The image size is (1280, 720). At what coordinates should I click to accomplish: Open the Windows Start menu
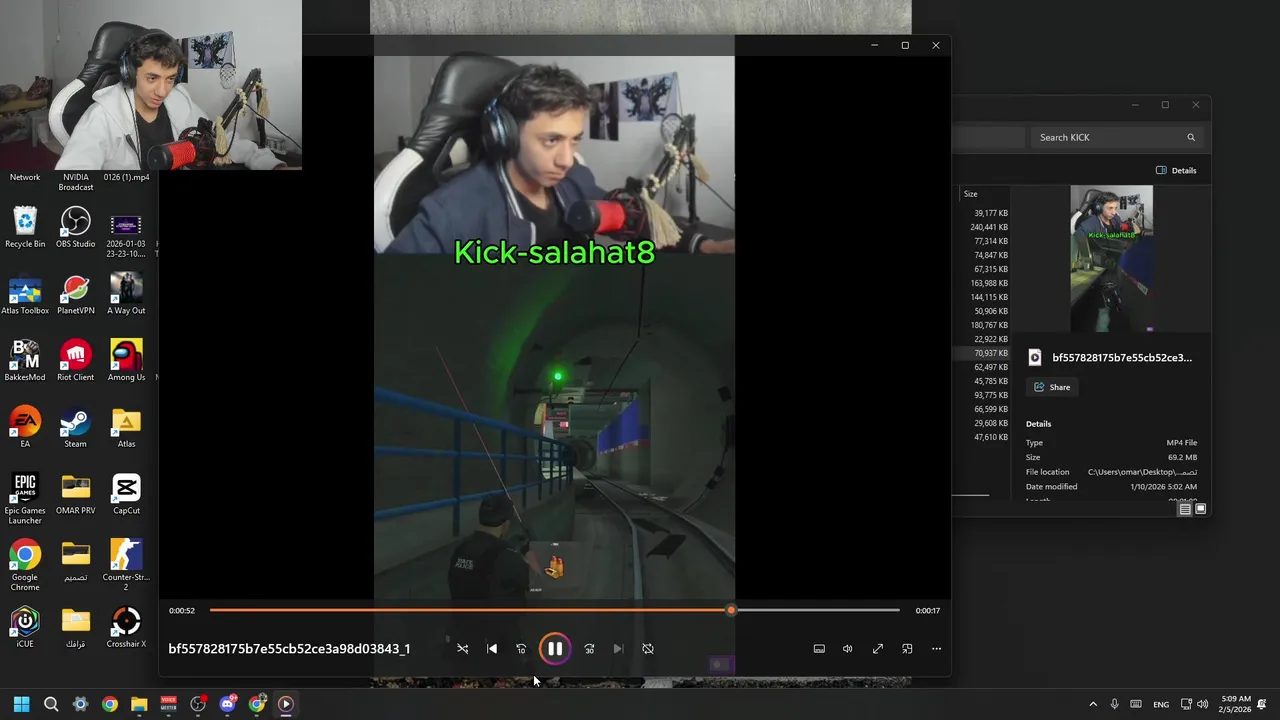pos(21,704)
